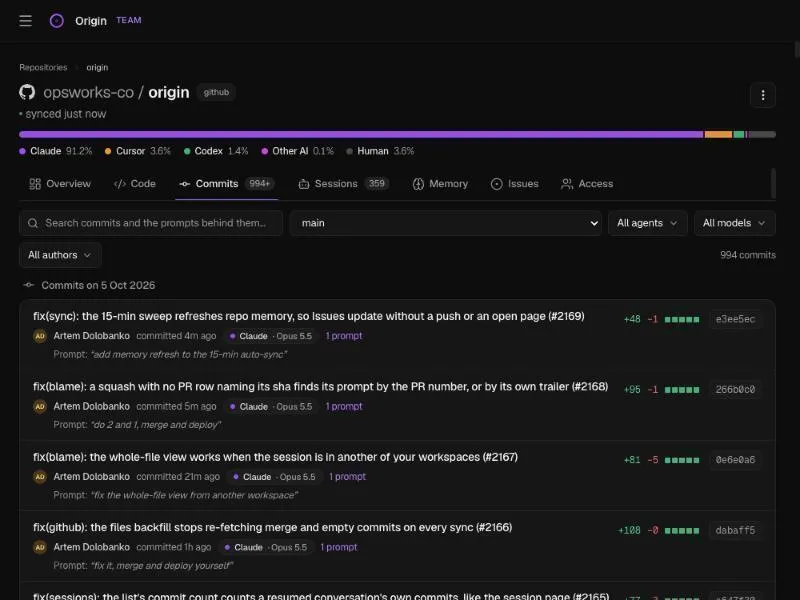Click the Claude Opus 5.5 badge on commit #2167
Screen dimensions: 800x600
coord(274,477)
